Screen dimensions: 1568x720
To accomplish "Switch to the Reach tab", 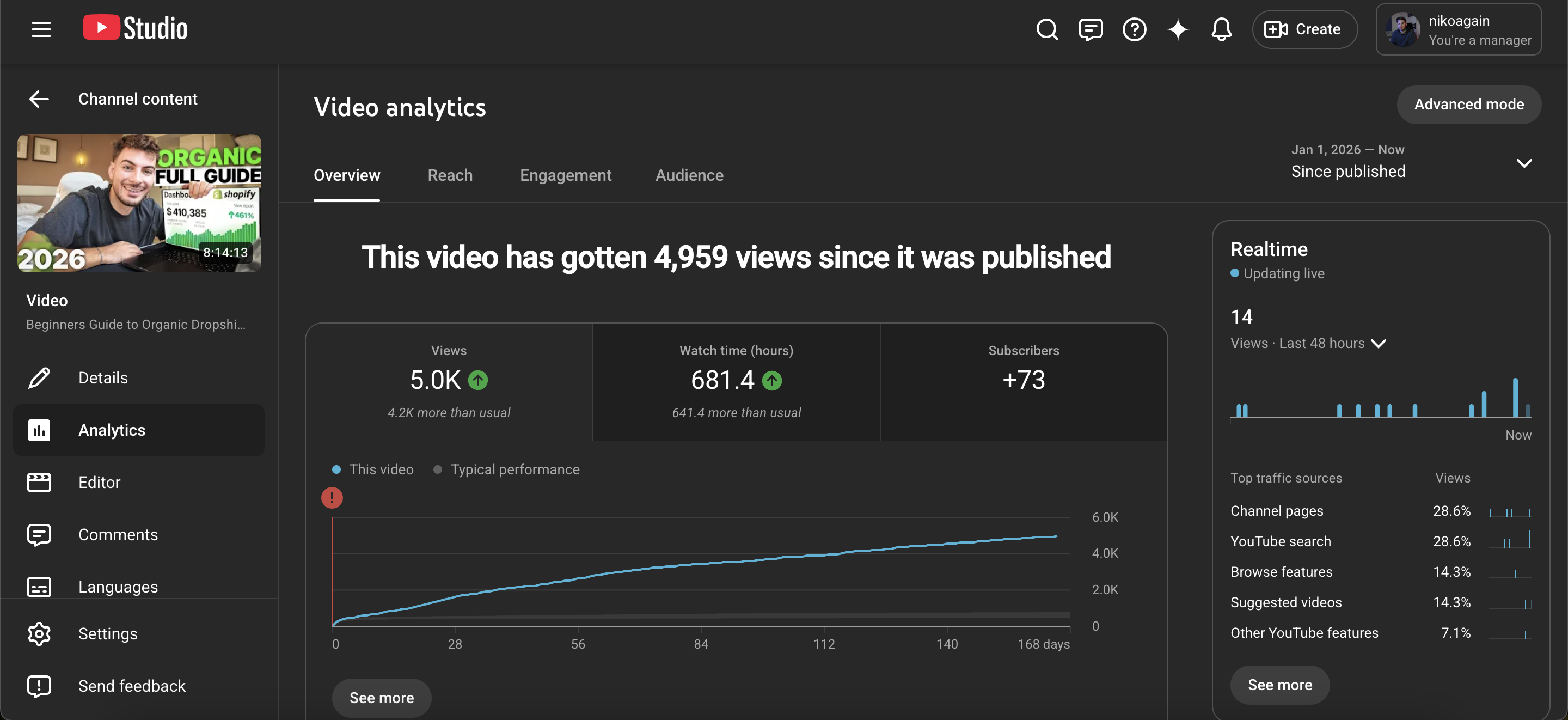I will tap(450, 175).
